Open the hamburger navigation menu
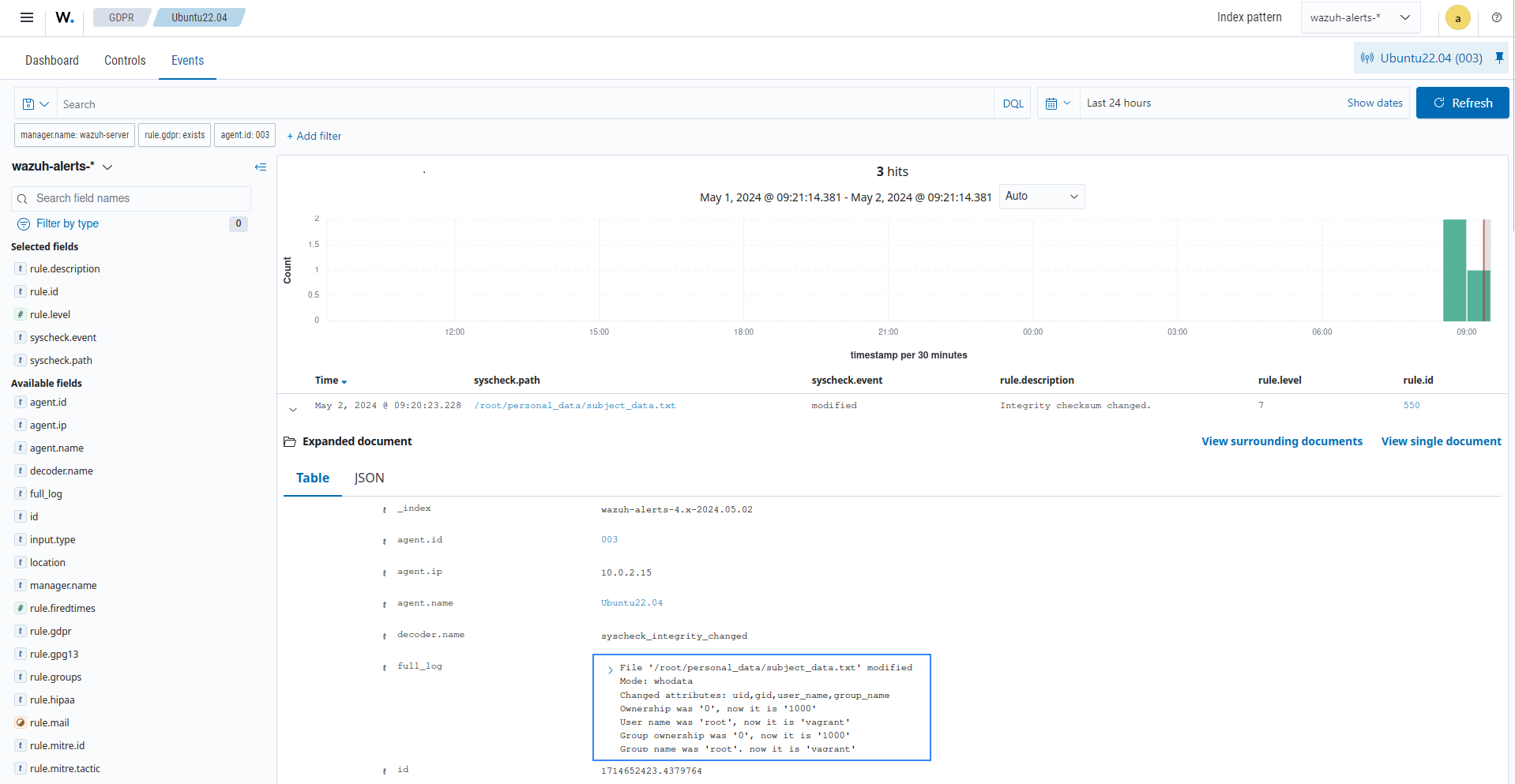 point(27,17)
